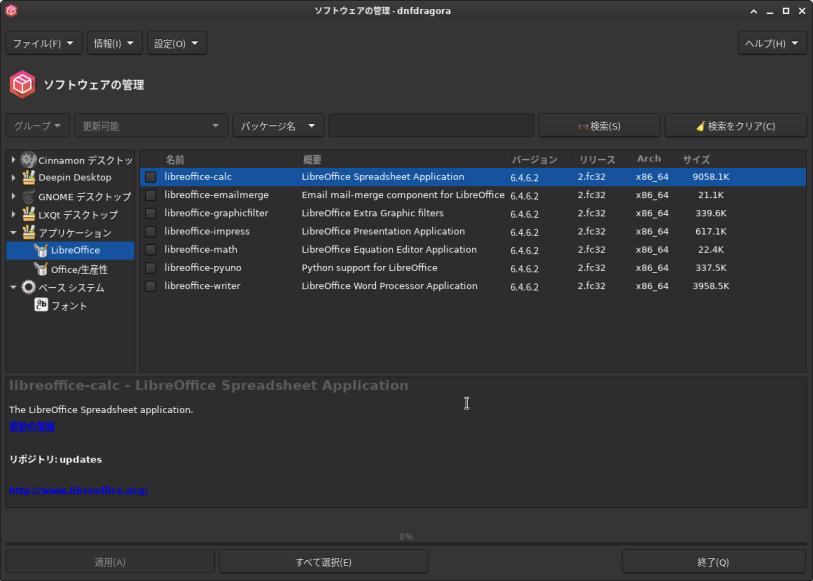Tick the libreoffice-pyuno checkbox
Screen dimensions: 813x581
[x=150, y=267]
